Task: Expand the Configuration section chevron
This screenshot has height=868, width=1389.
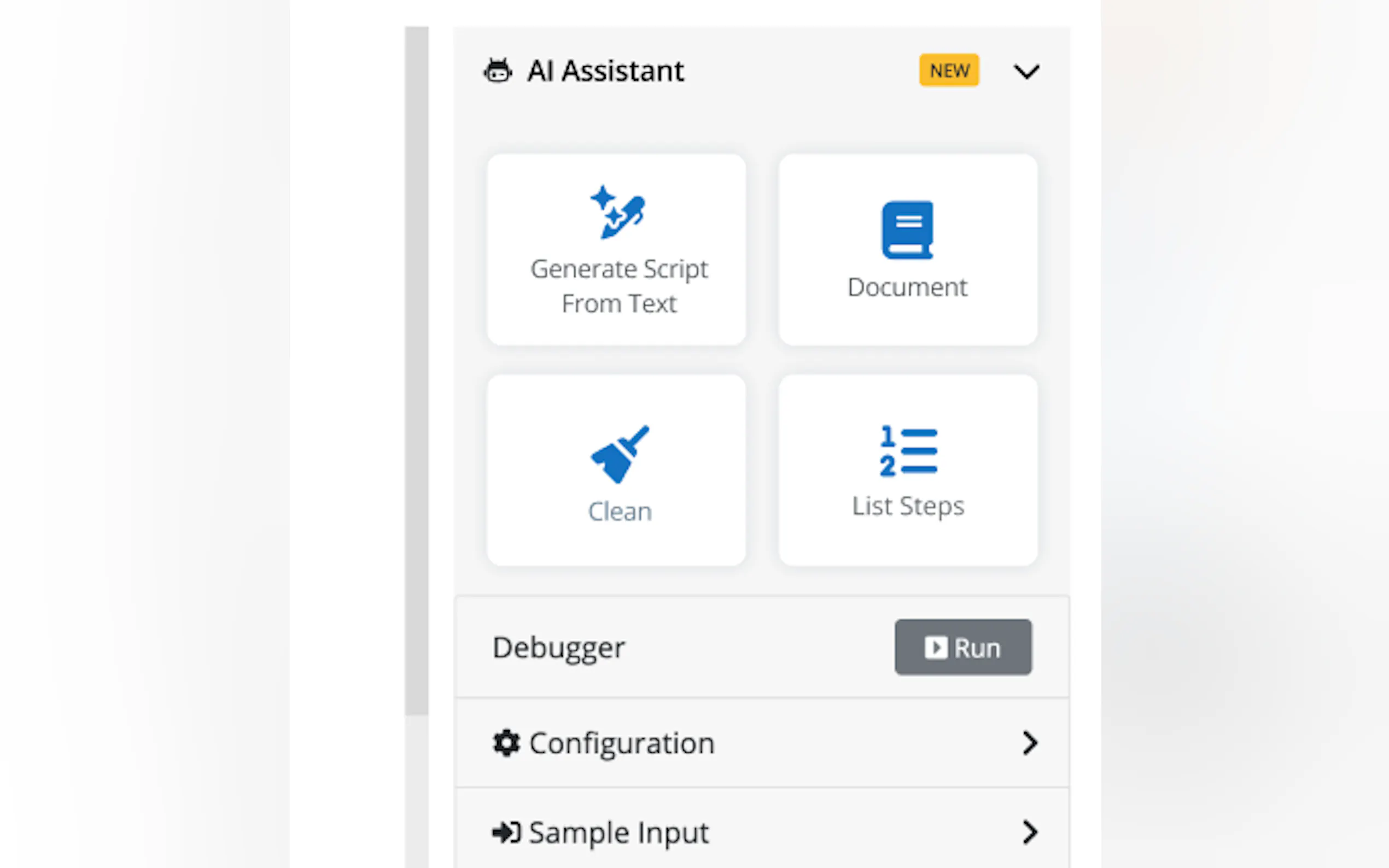Action: 1030,743
